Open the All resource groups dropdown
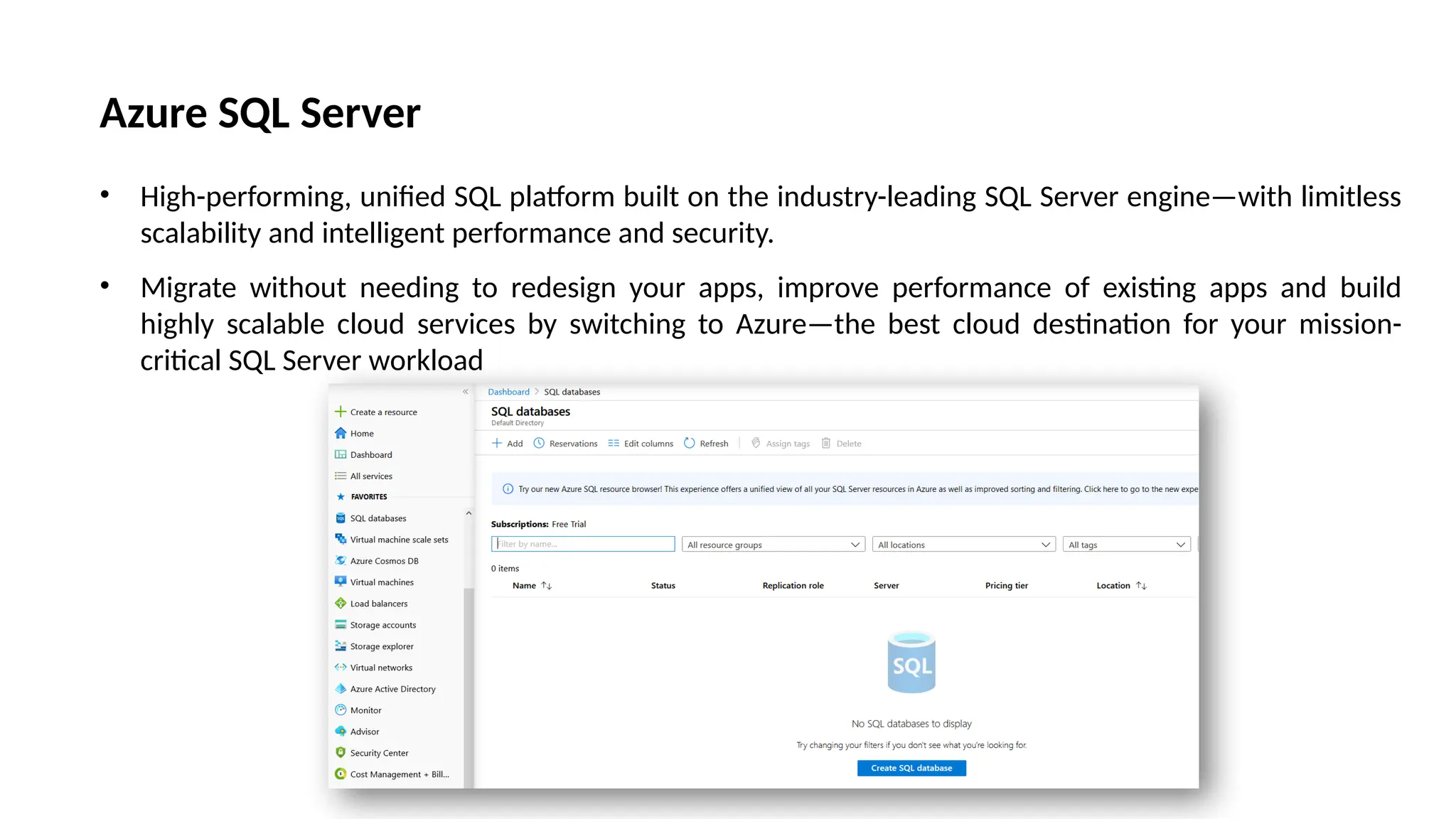Image resolution: width=1456 pixels, height=819 pixels. [773, 545]
